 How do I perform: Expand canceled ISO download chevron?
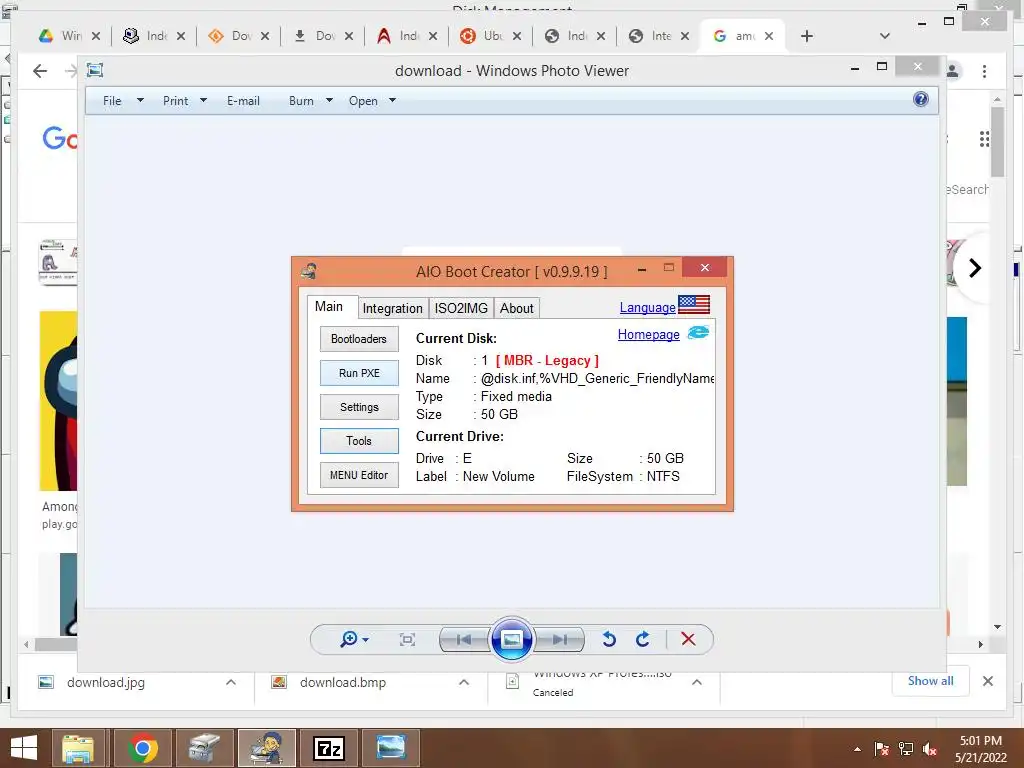click(697, 682)
